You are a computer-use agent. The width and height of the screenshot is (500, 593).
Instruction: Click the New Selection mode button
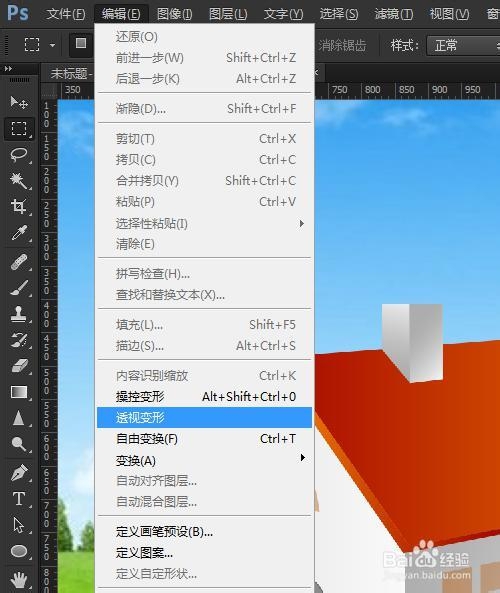pos(81,43)
